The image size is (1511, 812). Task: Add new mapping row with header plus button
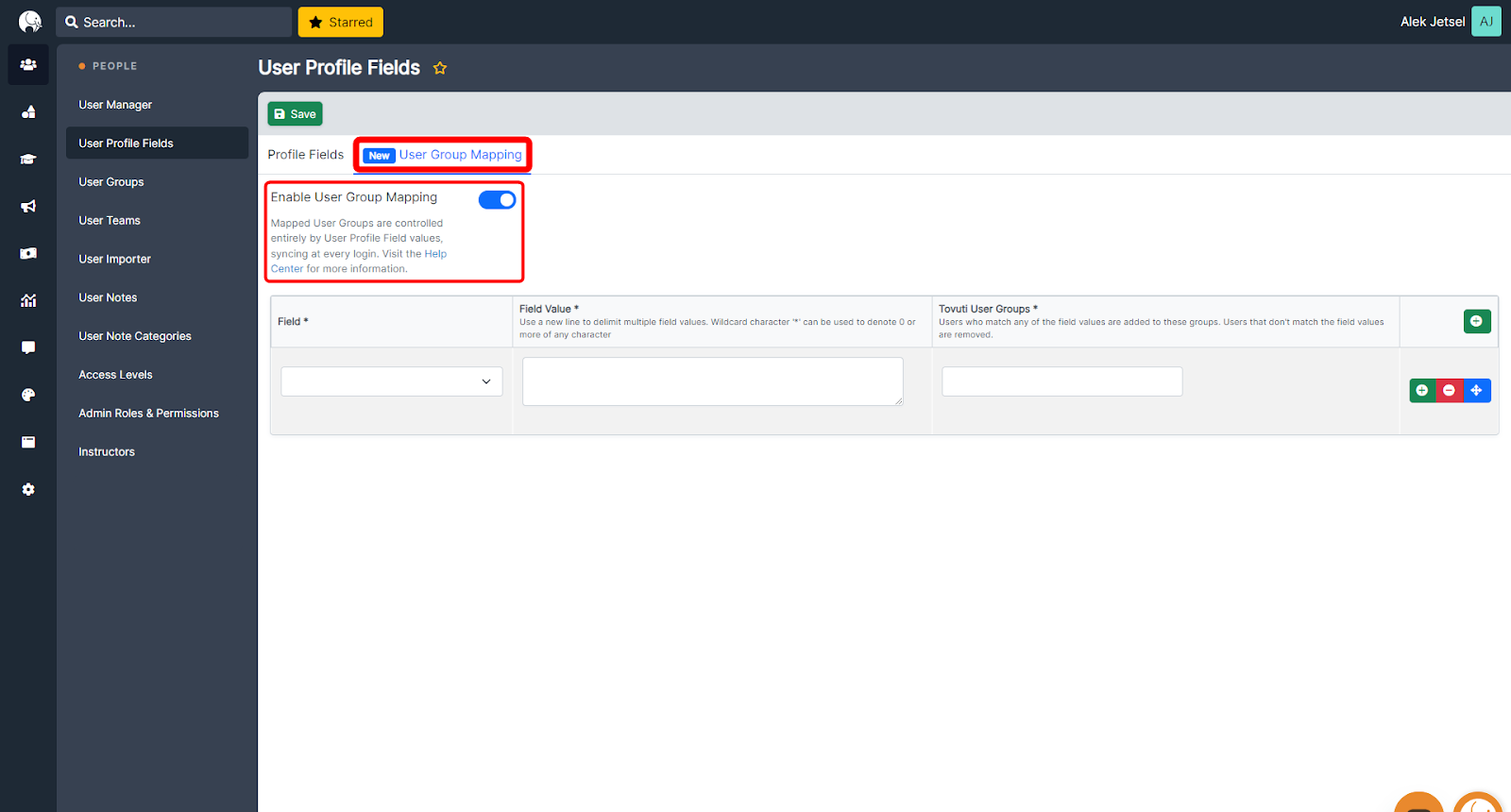coord(1477,321)
